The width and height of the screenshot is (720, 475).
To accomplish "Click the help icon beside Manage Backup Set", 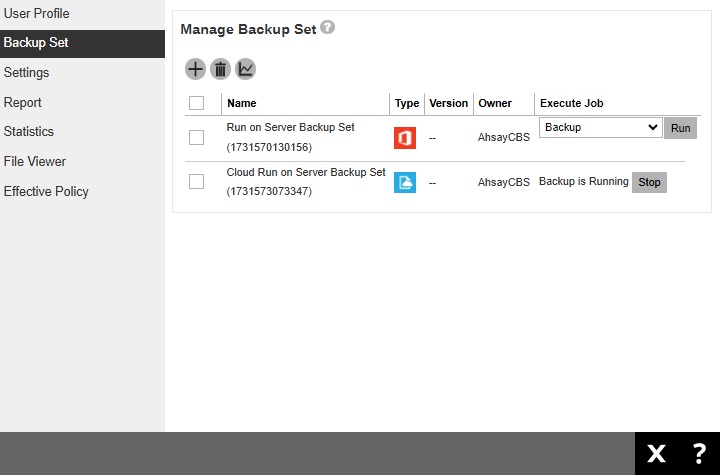I will coord(328,28).
